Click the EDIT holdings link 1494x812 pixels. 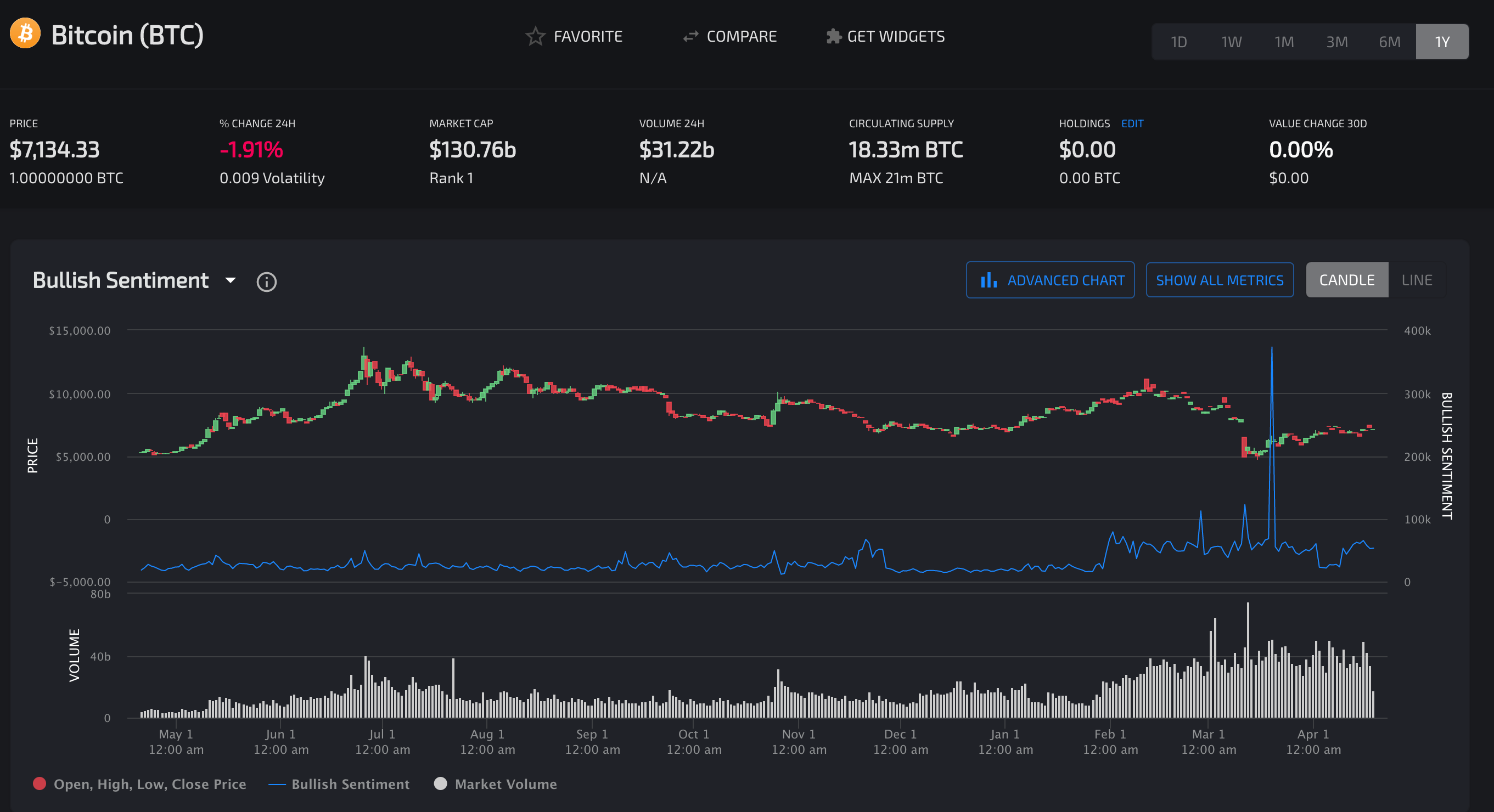[1132, 123]
